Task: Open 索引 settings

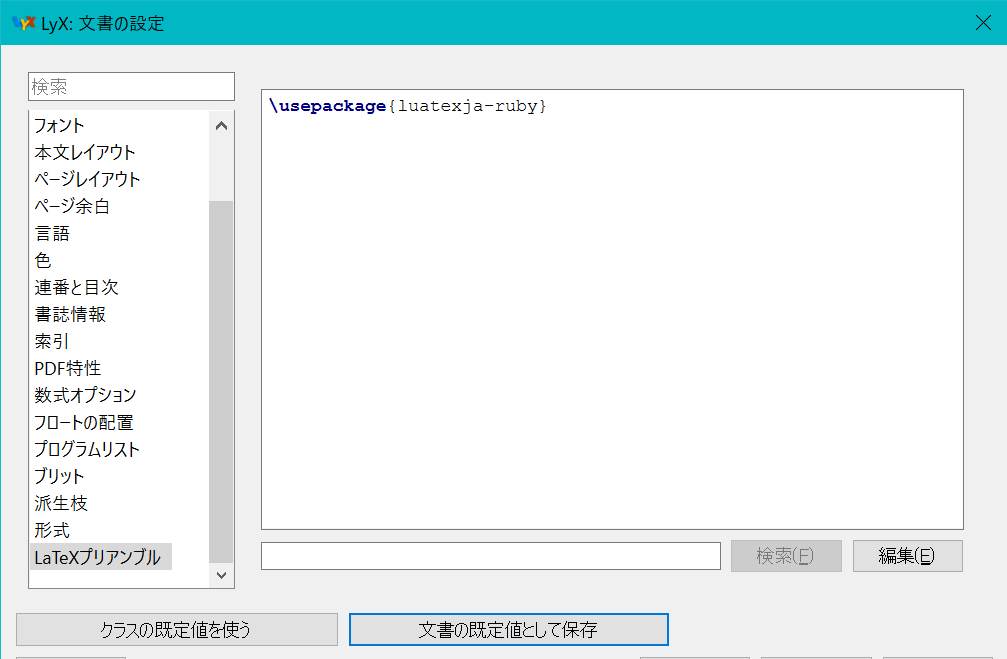Action: tap(51, 341)
